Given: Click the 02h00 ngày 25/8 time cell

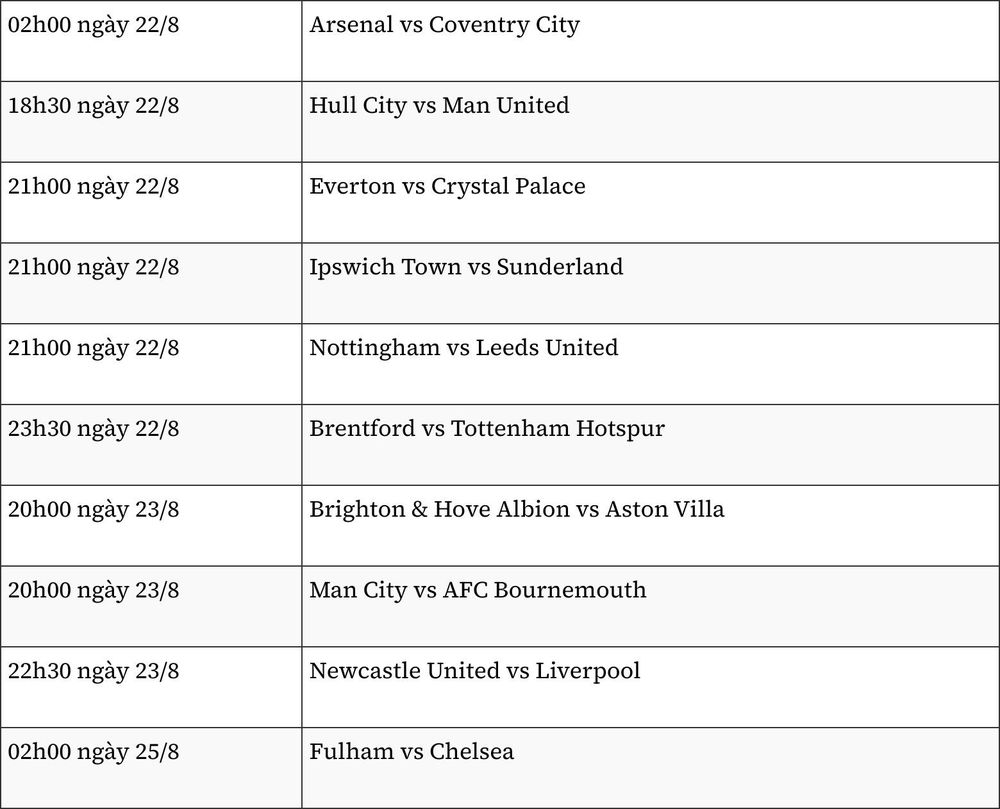Looking at the screenshot, I should tap(151, 768).
